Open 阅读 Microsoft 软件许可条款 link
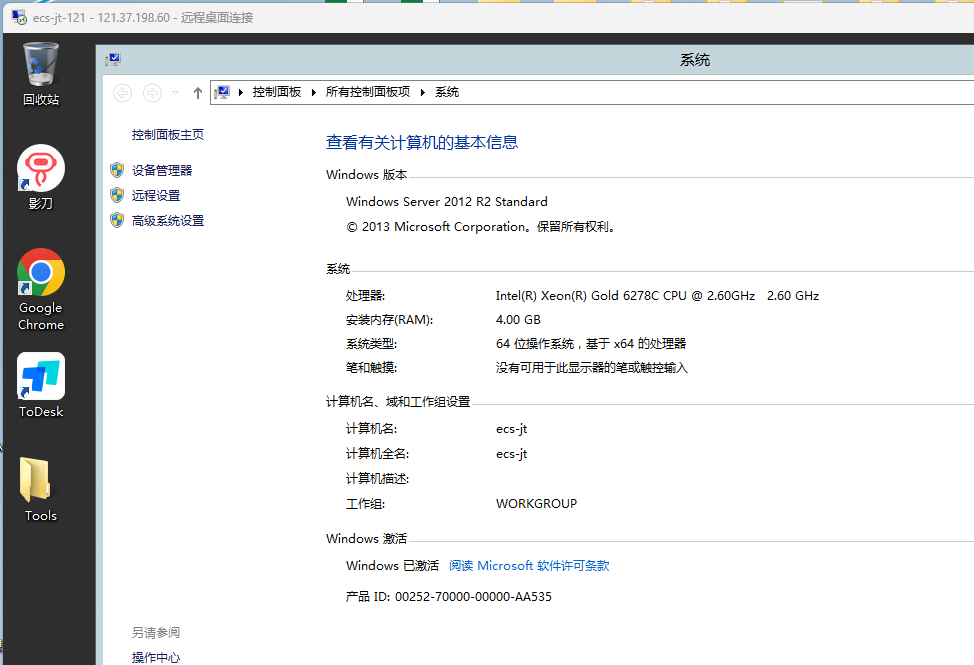The height and width of the screenshot is (665, 974). (529, 566)
